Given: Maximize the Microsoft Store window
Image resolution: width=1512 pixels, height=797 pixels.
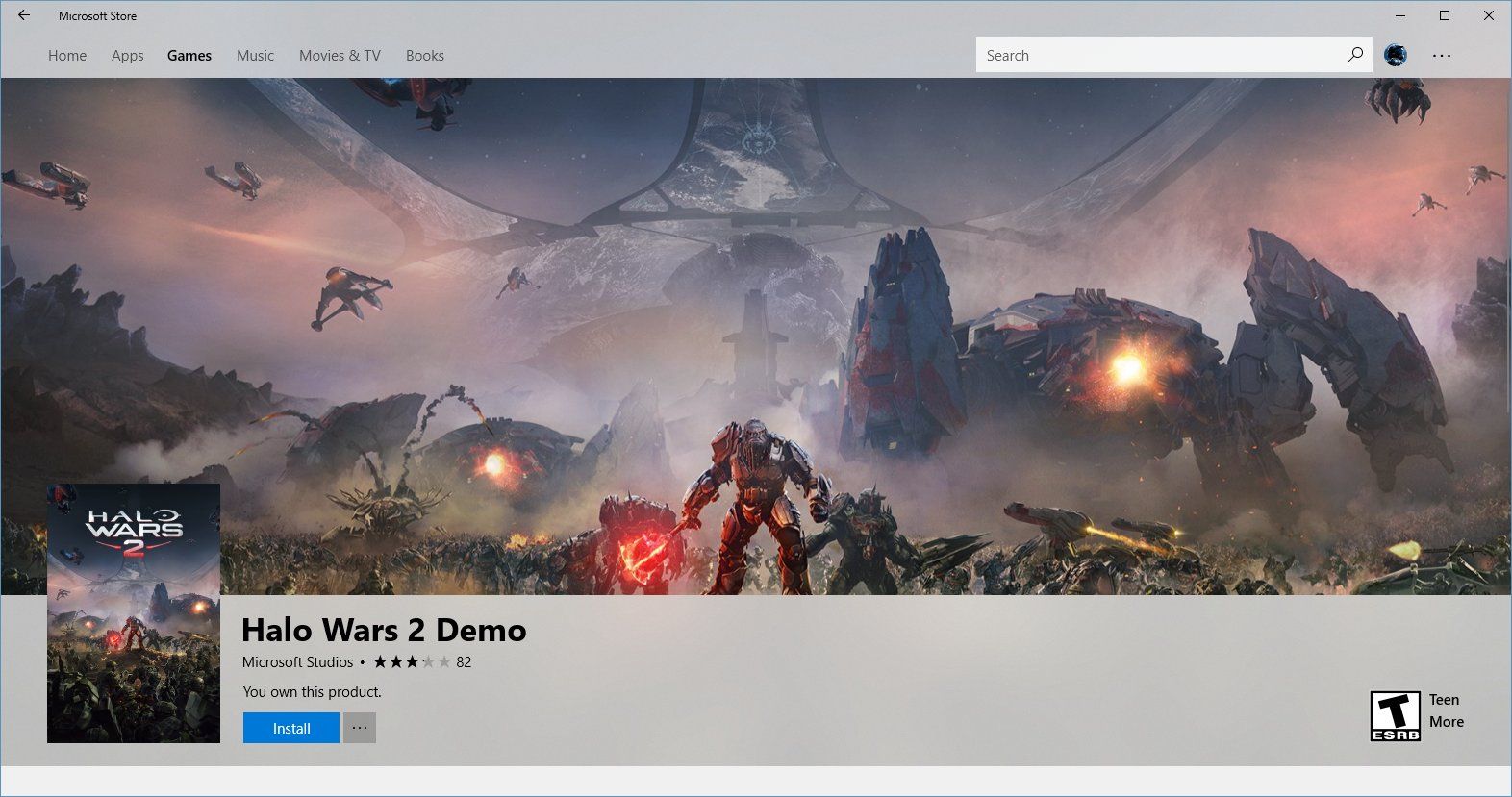Looking at the screenshot, I should pos(1444,15).
